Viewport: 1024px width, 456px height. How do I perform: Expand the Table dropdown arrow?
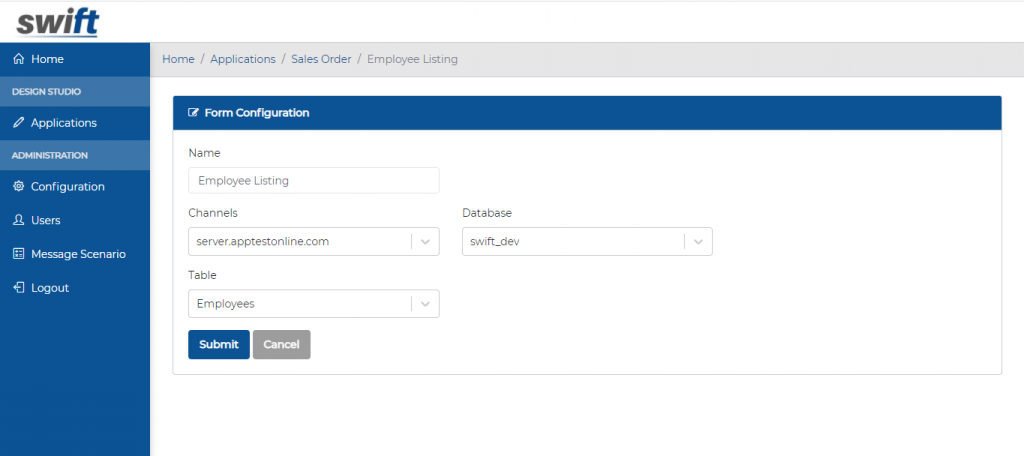pos(425,304)
